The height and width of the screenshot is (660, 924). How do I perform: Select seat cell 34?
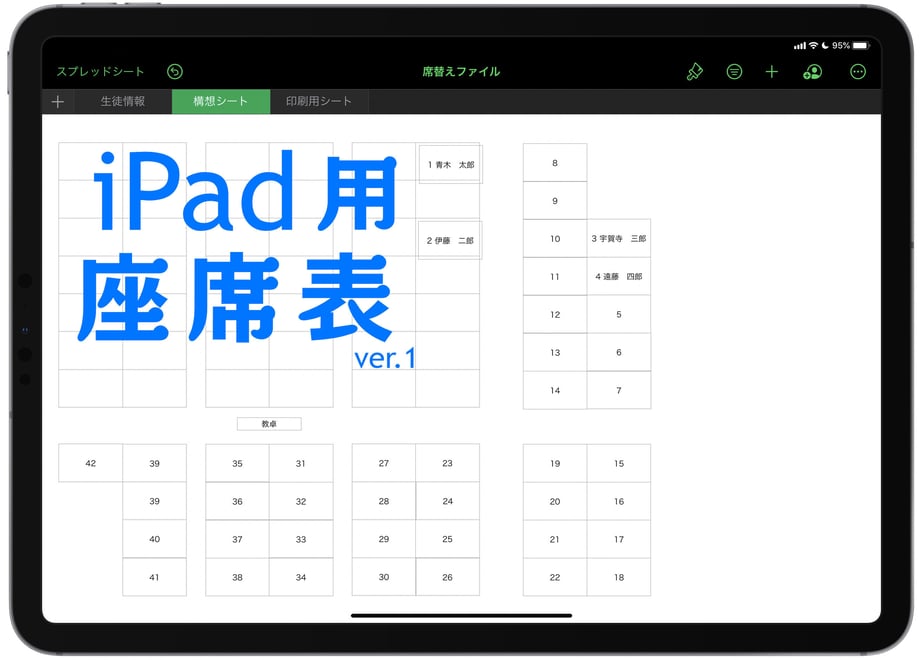(301, 577)
